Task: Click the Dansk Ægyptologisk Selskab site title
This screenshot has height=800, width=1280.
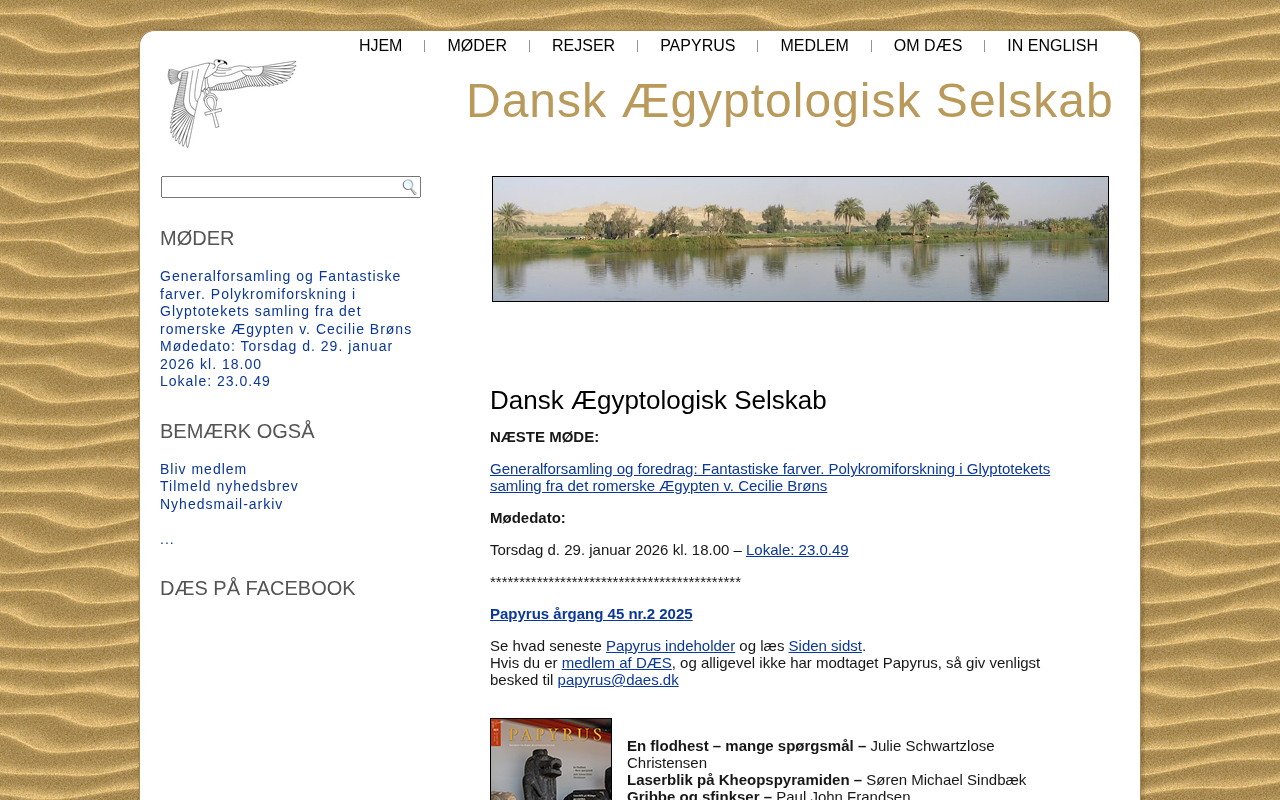Action: [x=789, y=101]
